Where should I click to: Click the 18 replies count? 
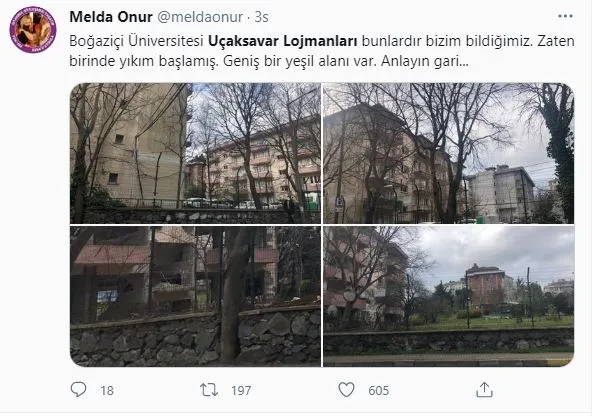point(107,390)
